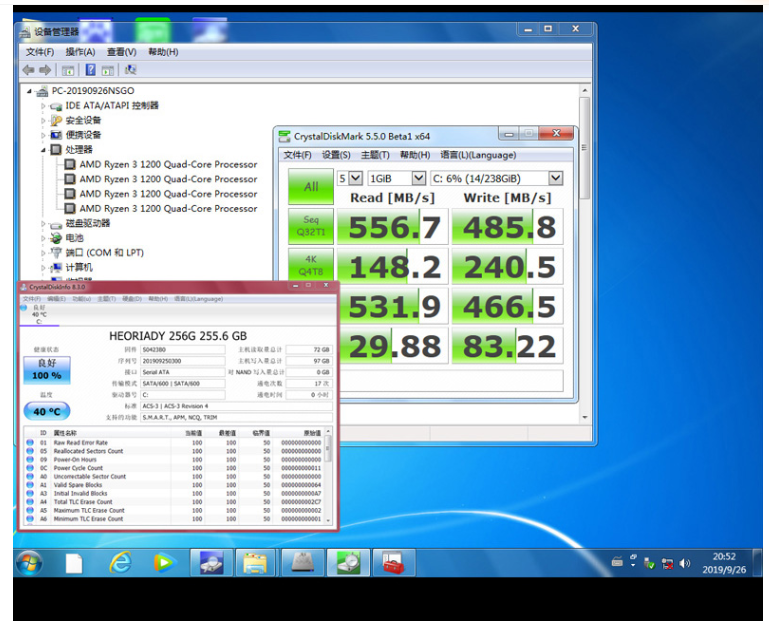Click the 40 °C temperature indicator

tap(47, 411)
